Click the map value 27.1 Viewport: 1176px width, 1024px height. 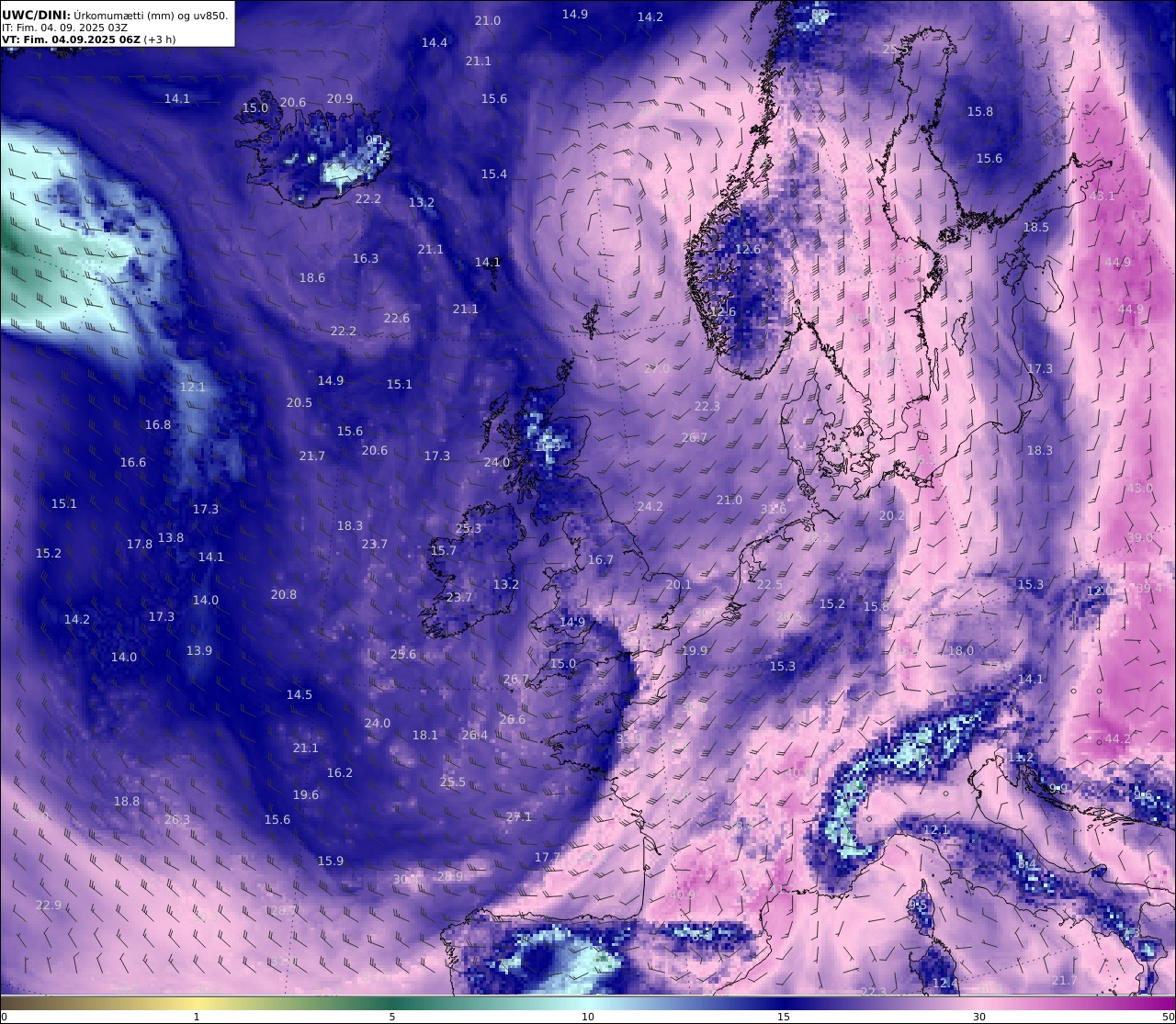tap(519, 817)
